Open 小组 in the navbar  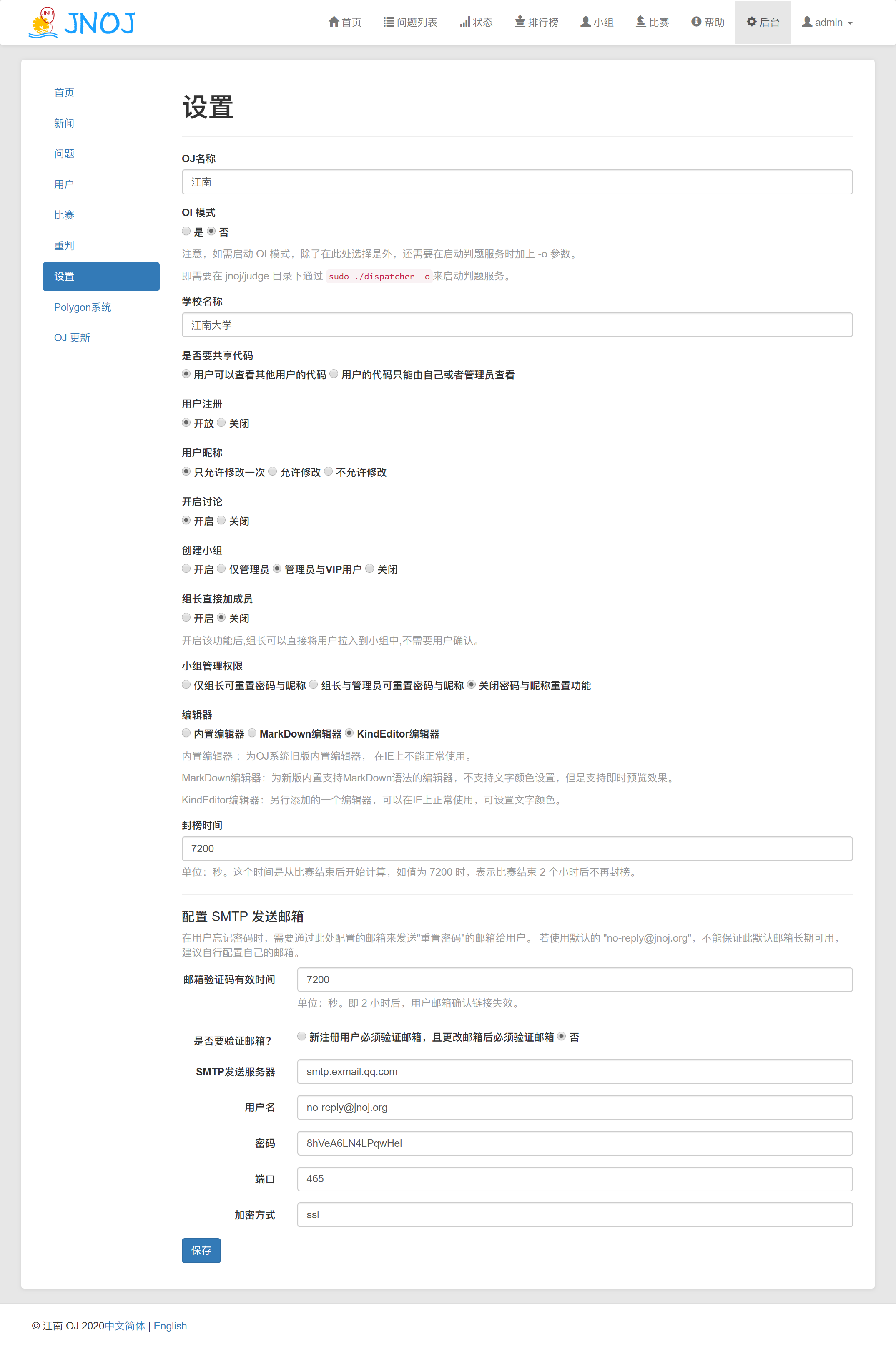tap(603, 22)
